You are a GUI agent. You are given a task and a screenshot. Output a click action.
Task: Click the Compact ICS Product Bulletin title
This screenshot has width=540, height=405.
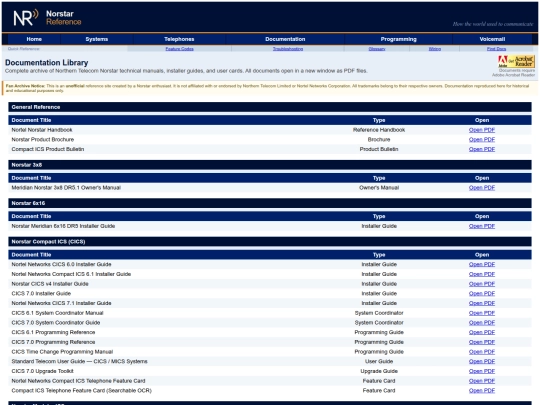click(48, 149)
